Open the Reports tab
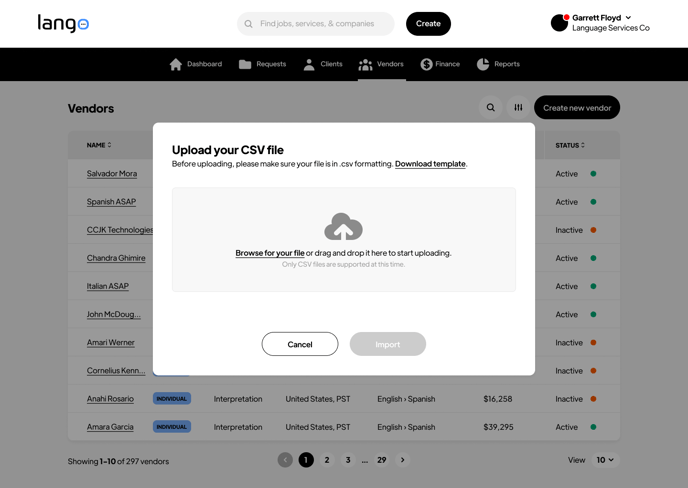Image resolution: width=688 pixels, height=488 pixels. pos(498,64)
